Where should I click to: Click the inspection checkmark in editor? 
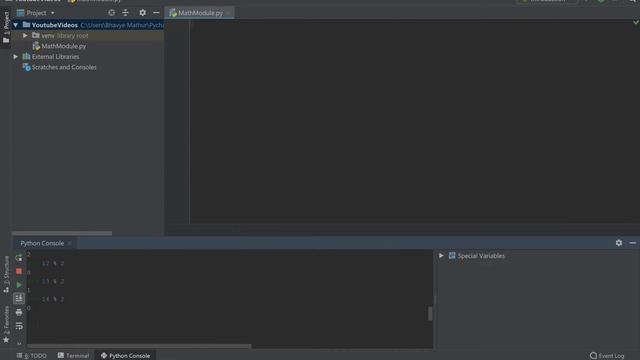[x=636, y=22]
